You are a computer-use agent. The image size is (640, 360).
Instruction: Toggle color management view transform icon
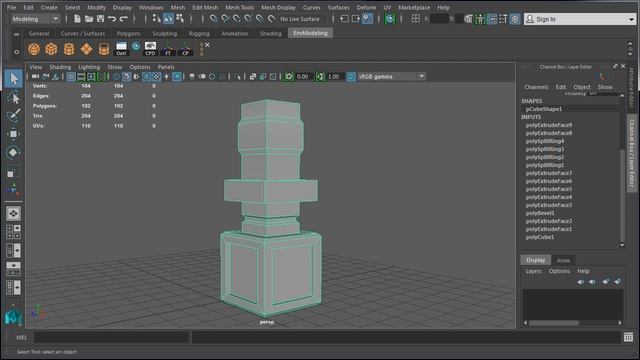(351, 76)
